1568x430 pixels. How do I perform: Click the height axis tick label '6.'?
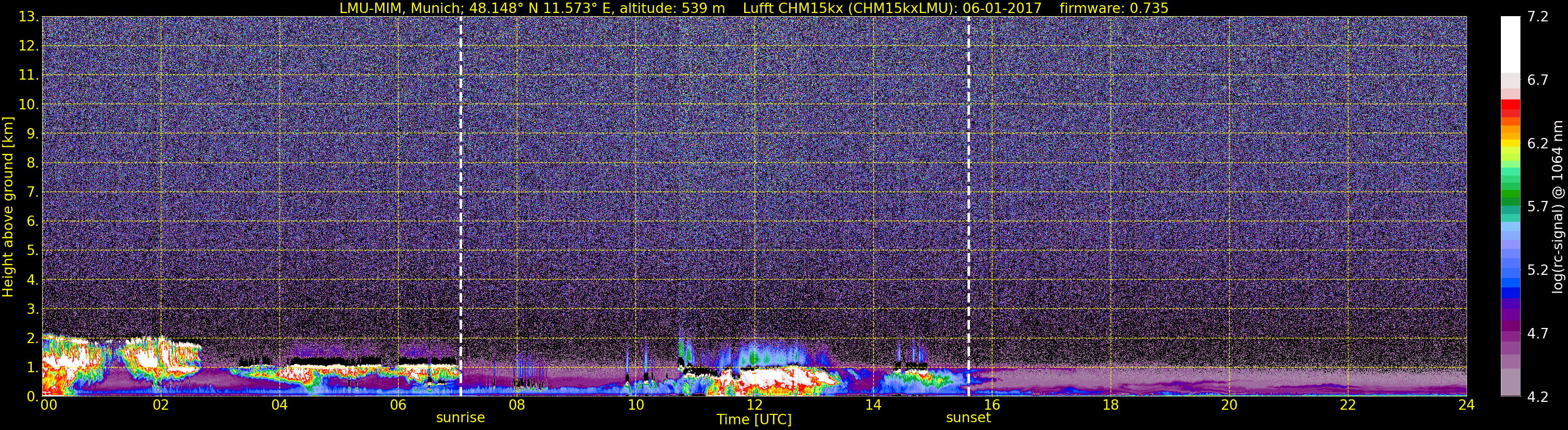(32, 221)
